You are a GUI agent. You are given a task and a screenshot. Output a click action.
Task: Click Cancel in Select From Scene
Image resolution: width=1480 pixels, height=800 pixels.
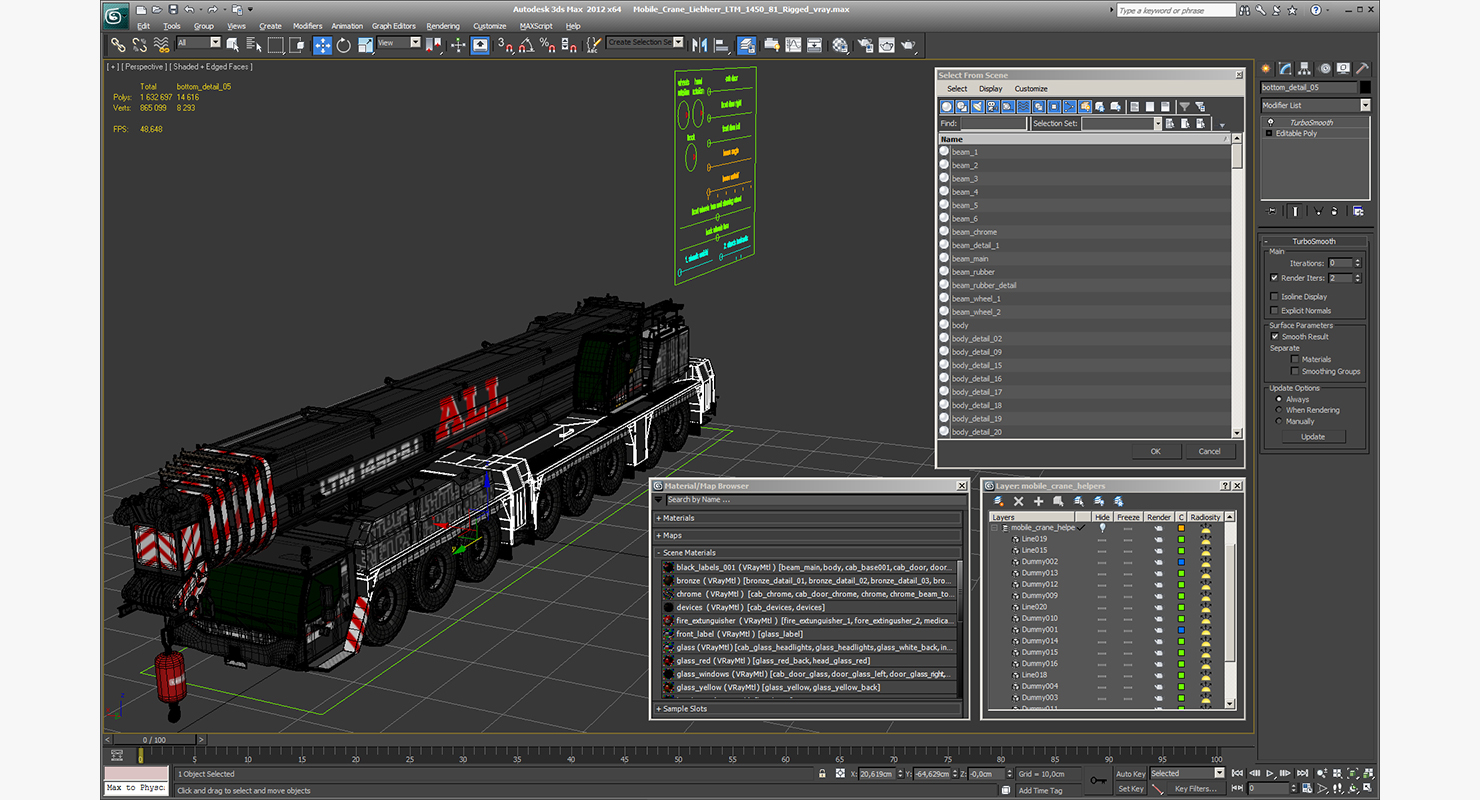coord(1209,451)
